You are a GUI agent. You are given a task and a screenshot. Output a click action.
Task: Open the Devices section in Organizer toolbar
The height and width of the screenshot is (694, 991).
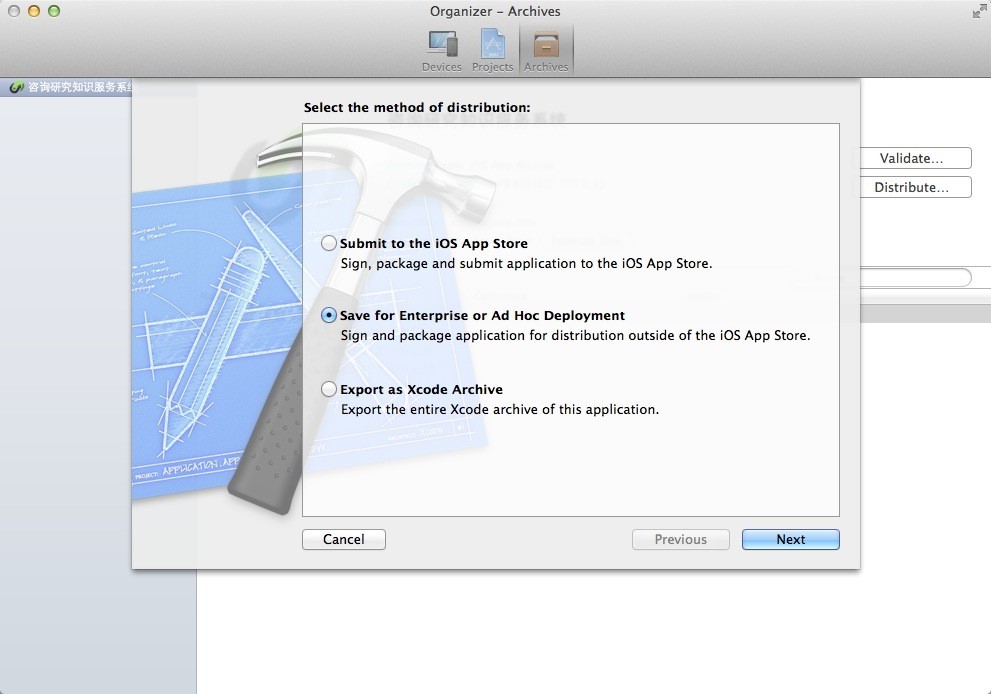point(442,51)
